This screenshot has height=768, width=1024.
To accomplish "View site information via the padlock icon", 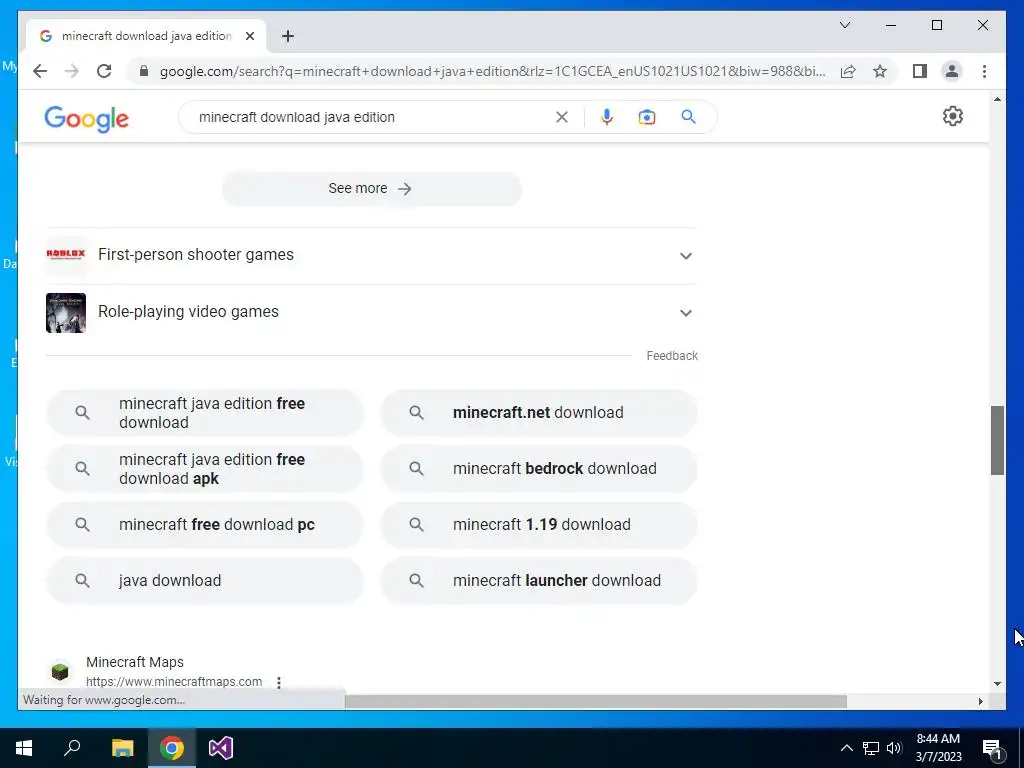I will click(x=144, y=71).
